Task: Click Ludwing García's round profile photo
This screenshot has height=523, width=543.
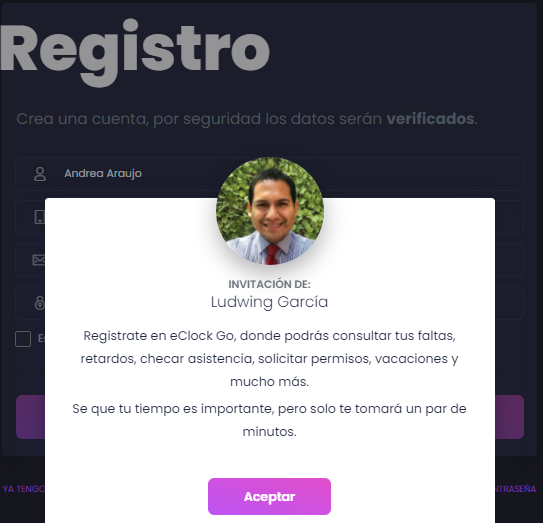Action: pyautogui.click(x=270, y=211)
